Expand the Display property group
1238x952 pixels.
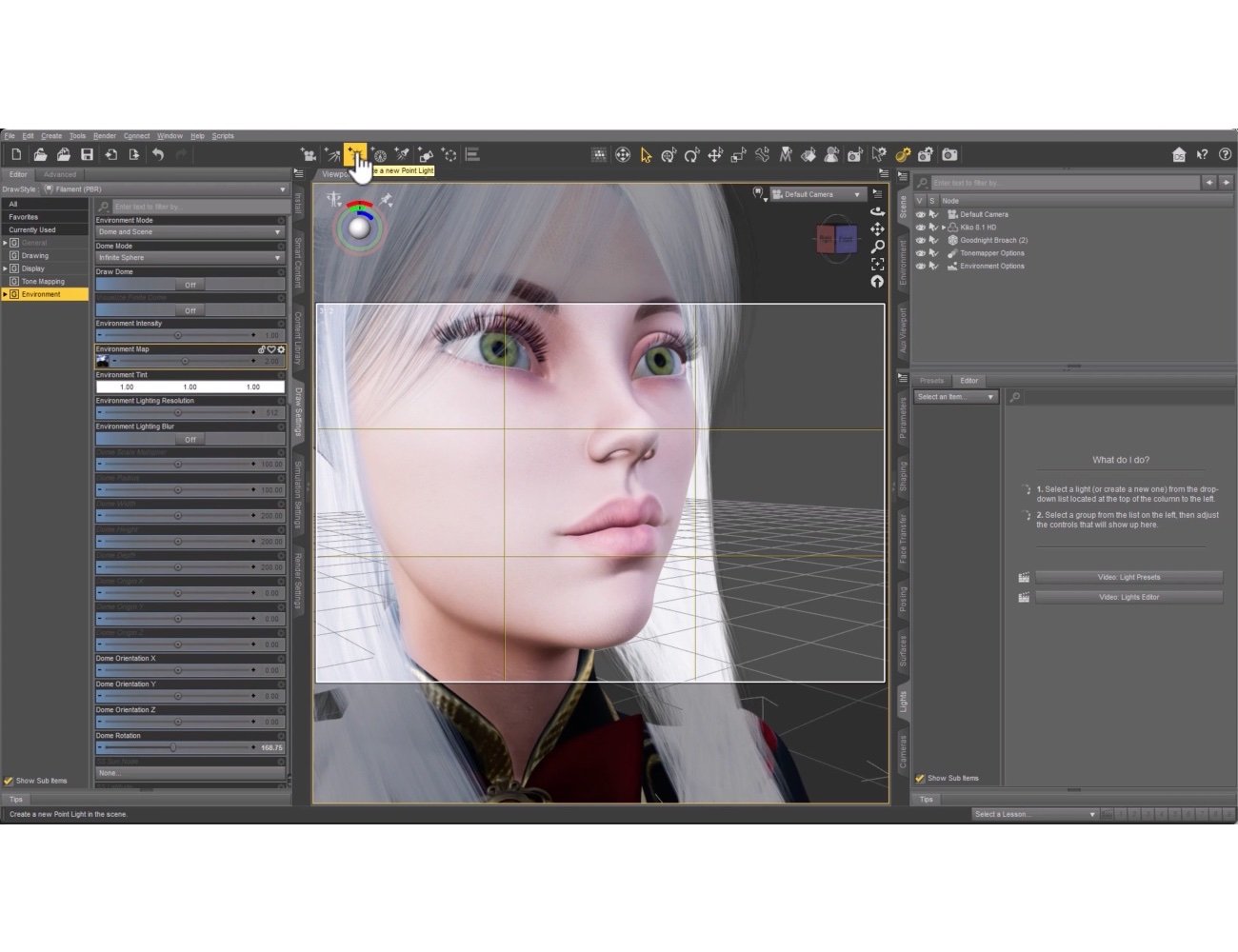(x=5, y=268)
